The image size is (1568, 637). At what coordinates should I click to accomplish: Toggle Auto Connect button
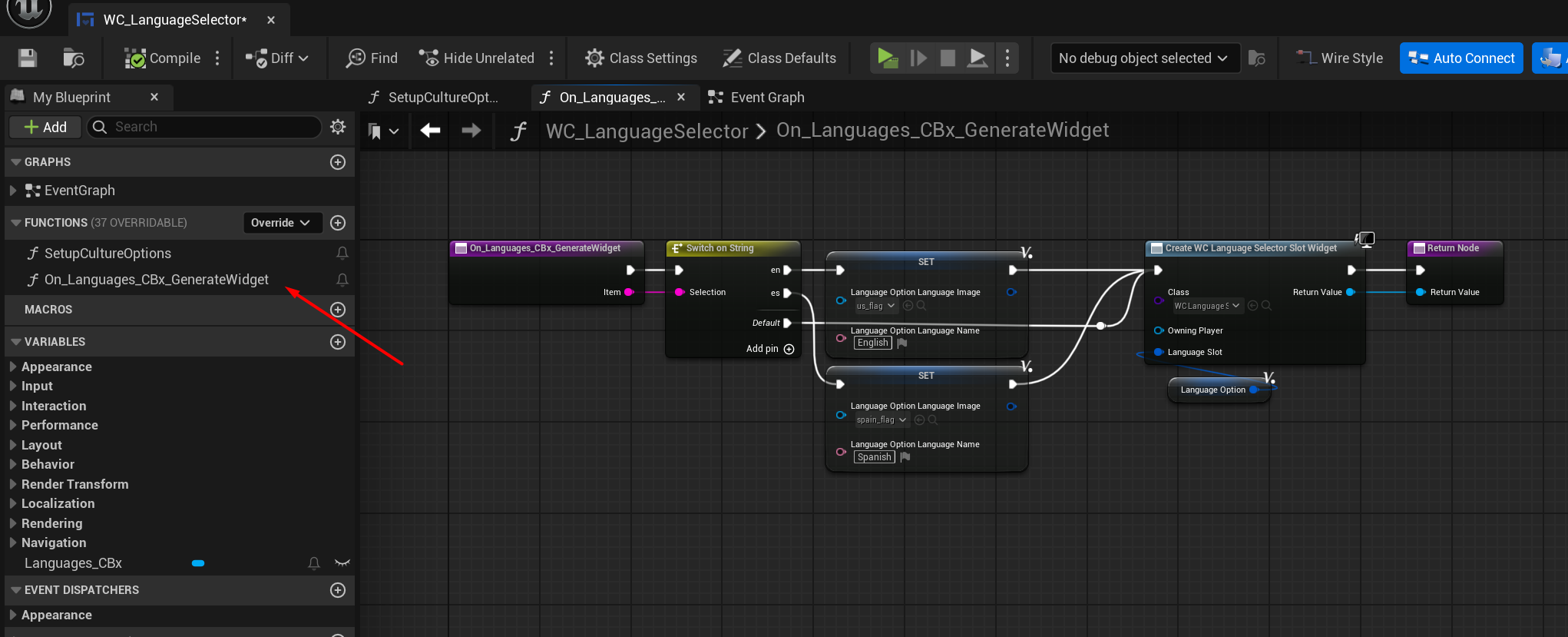click(1460, 58)
